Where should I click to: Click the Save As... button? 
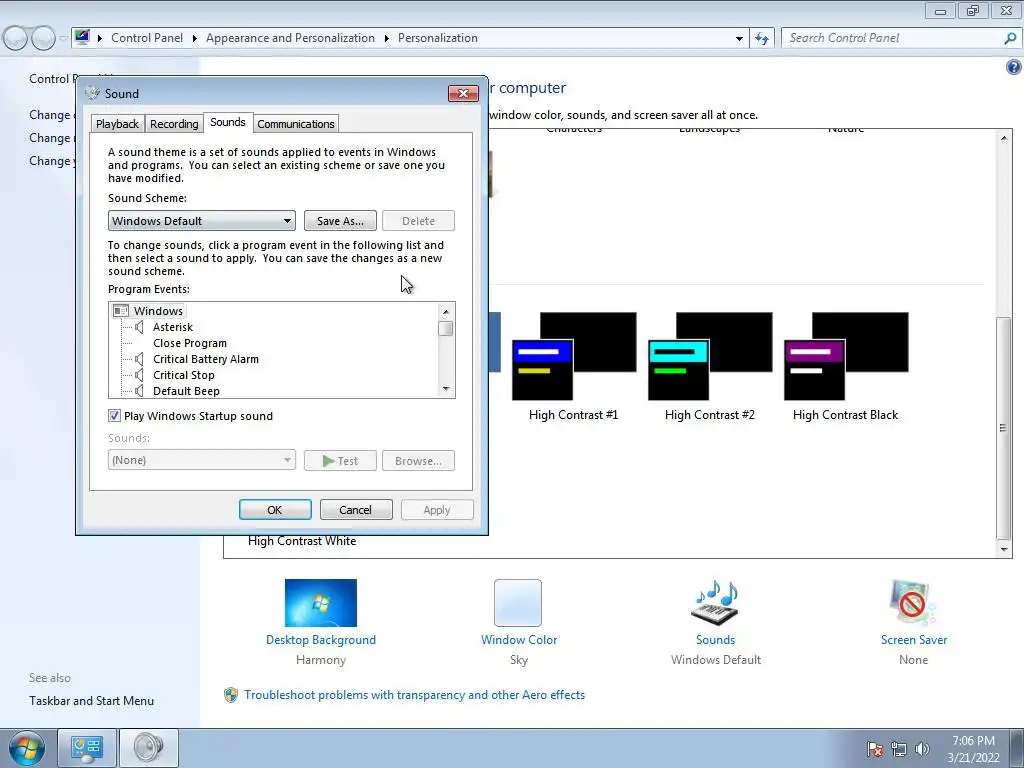point(340,221)
